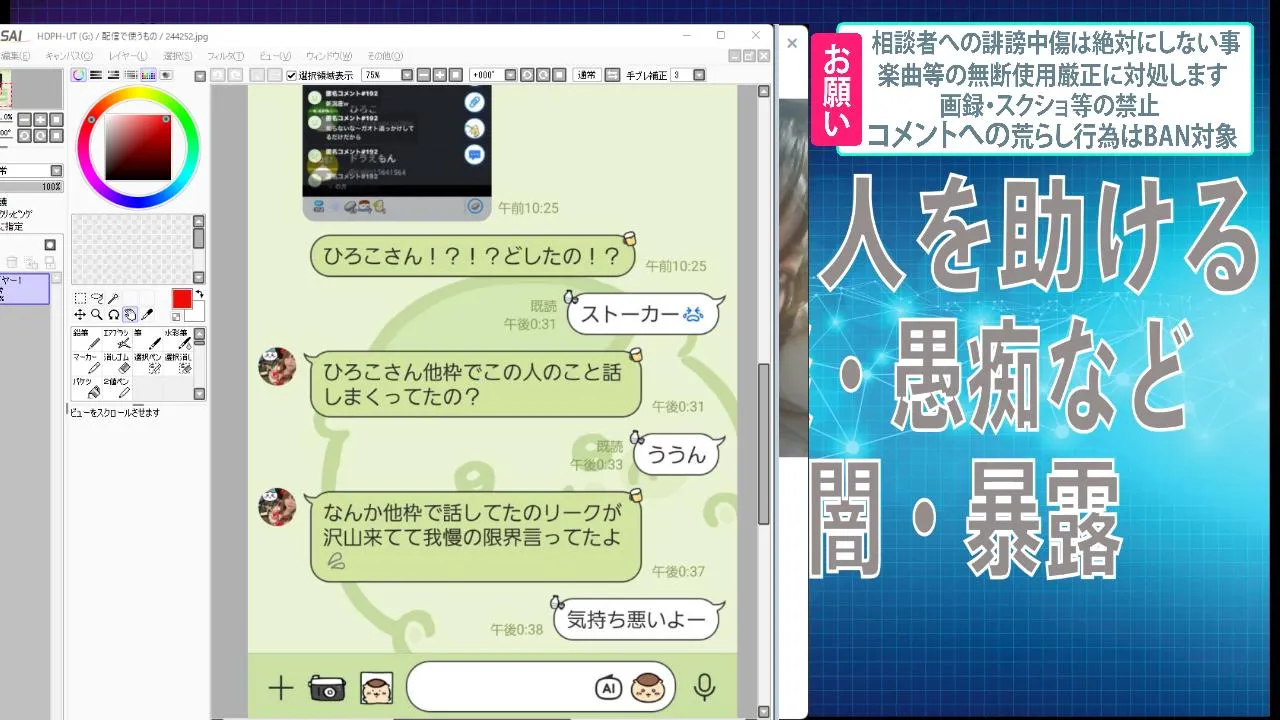1280x720 pixels.
Task: Reset colors to transparent toggle below swatch
Action: tap(177, 317)
